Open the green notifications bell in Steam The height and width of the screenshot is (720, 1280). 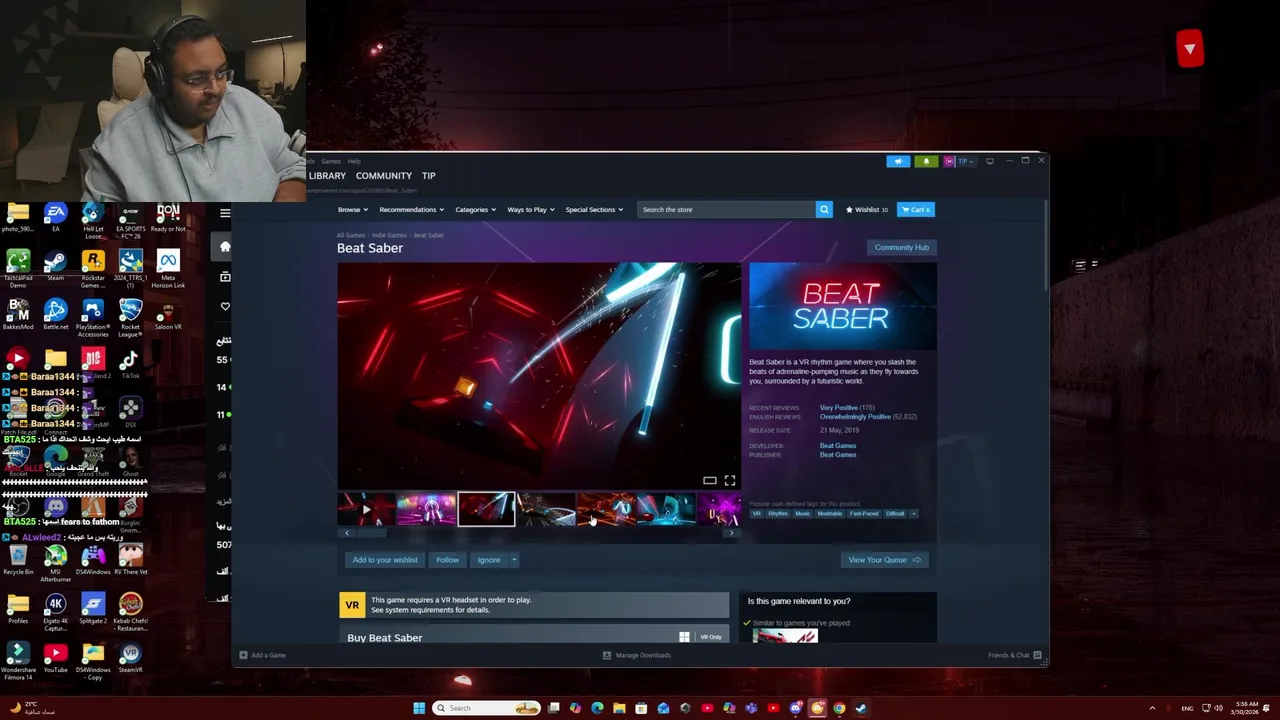coord(926,161)
